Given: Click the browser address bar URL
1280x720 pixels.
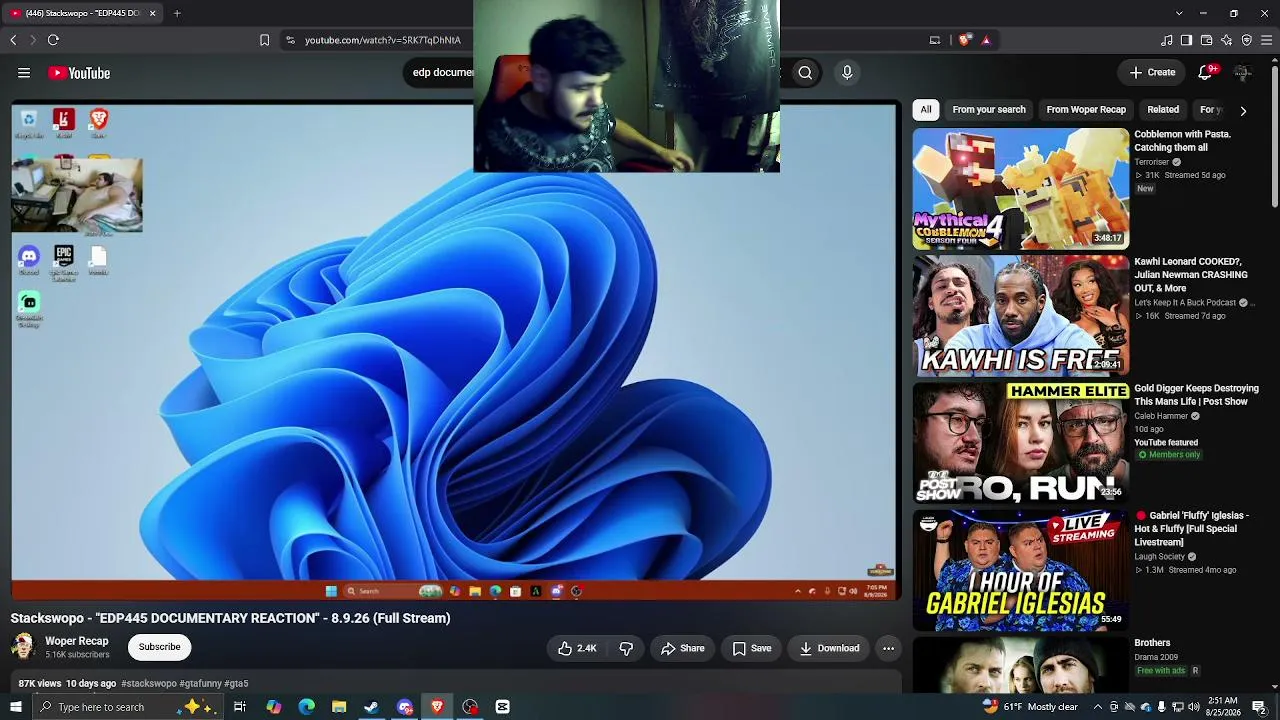Looking at the screenshot, I should [x=383, y=40].
